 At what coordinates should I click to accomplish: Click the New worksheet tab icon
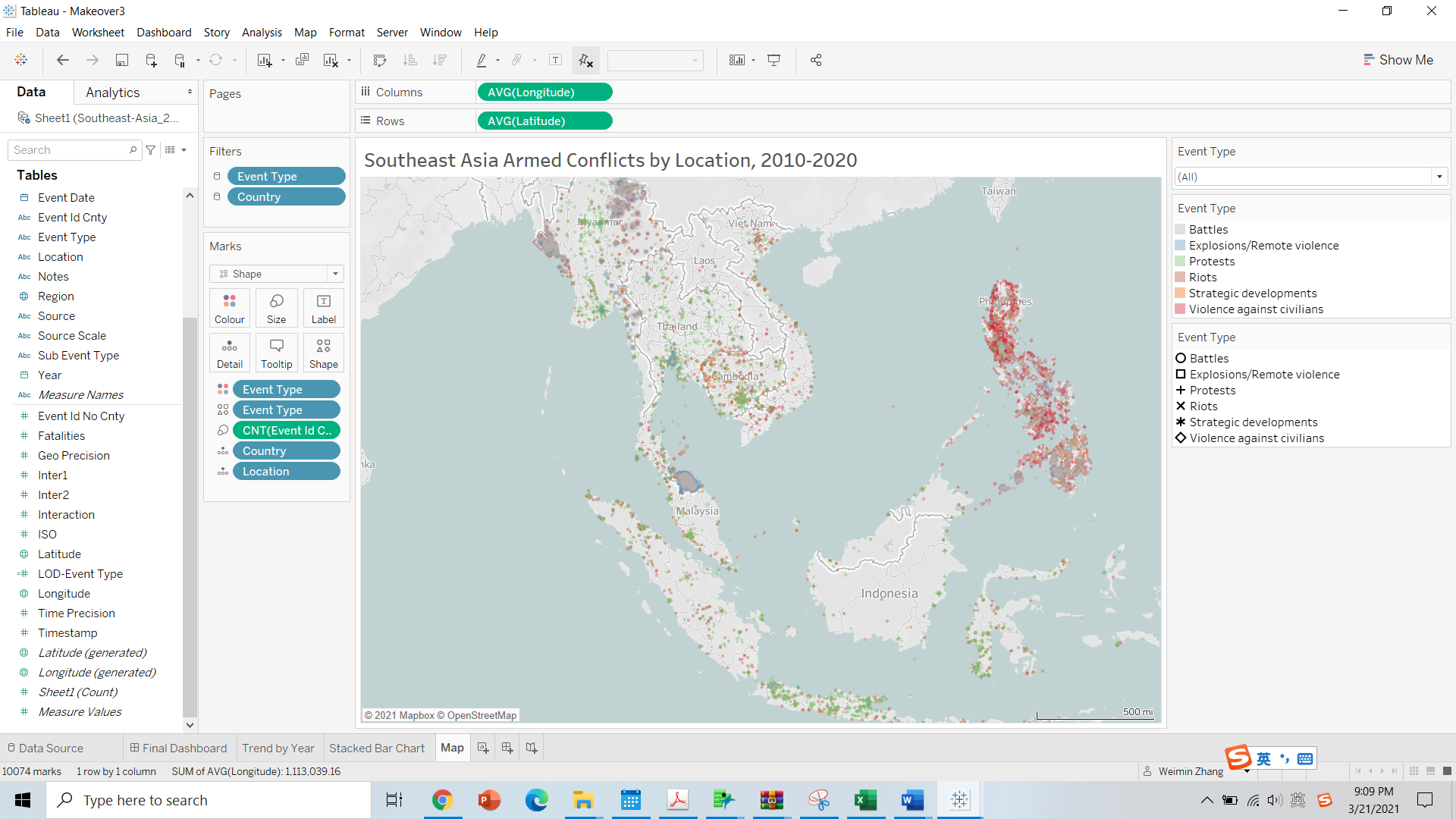[483, 748]
